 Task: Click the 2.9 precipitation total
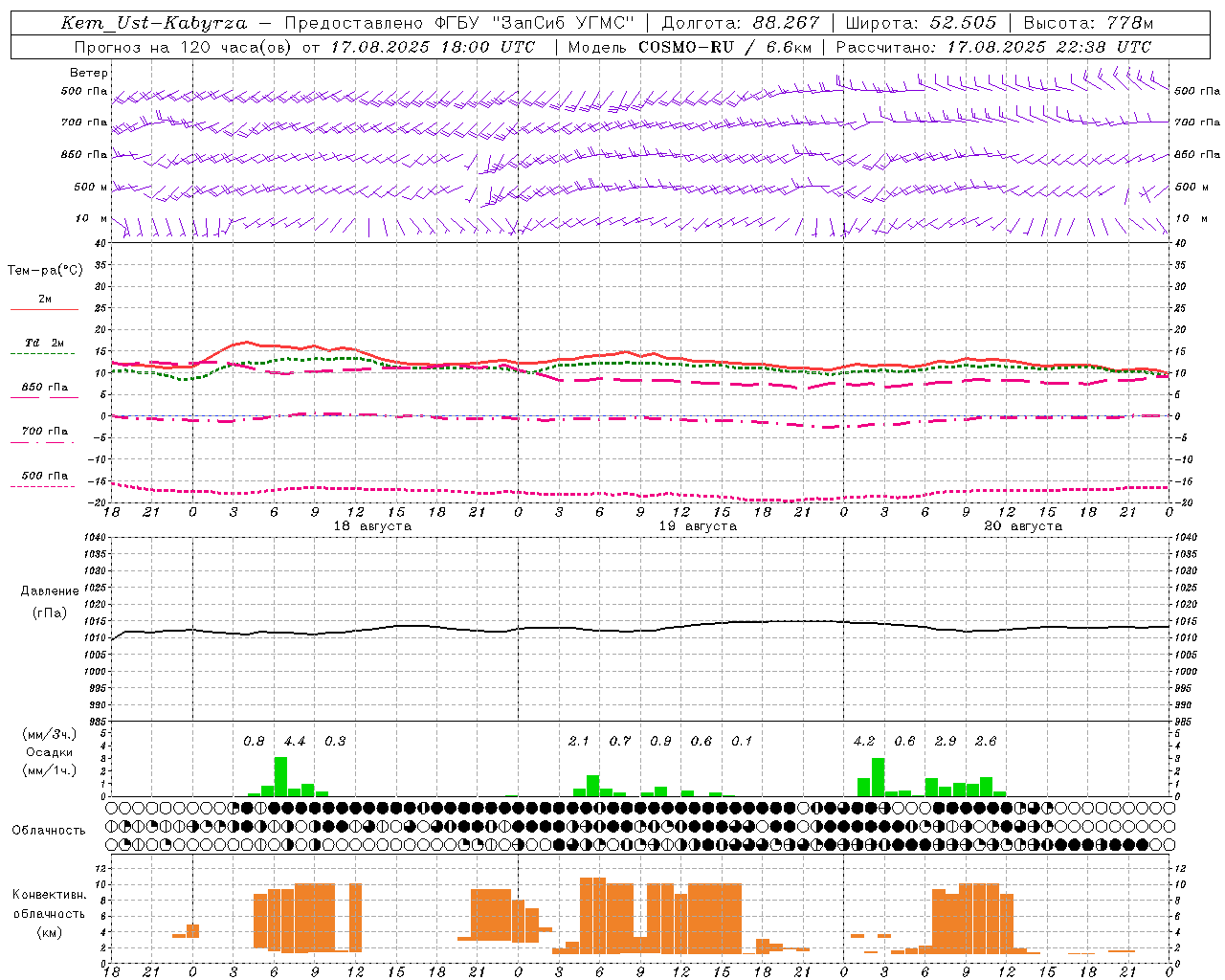point(946,742)
